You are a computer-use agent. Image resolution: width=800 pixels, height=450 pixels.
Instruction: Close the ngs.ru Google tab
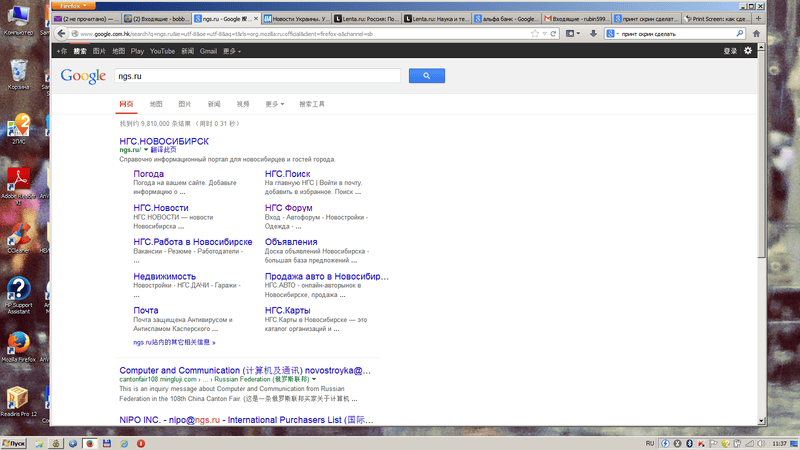pos(256,18)
